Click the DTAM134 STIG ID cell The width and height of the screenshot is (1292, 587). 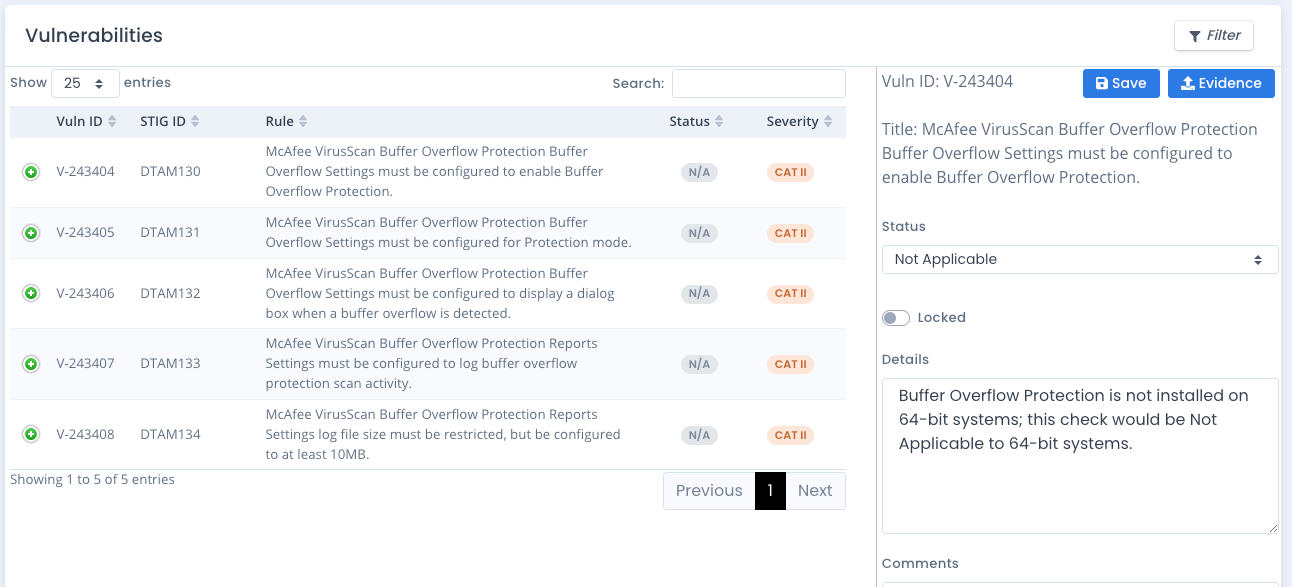[x=170, y=435]
